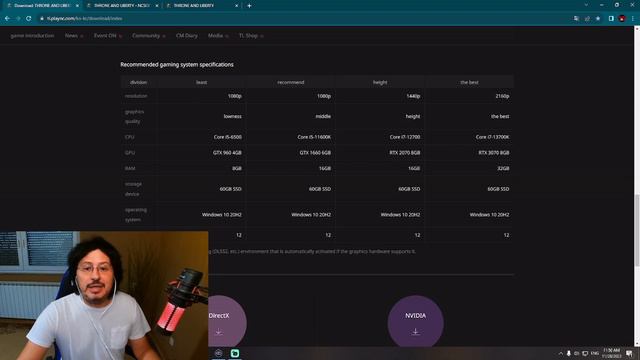Click the '8GB' RAM cell
Viewport: 640px width, 360px height.
[x=237, y=168]
